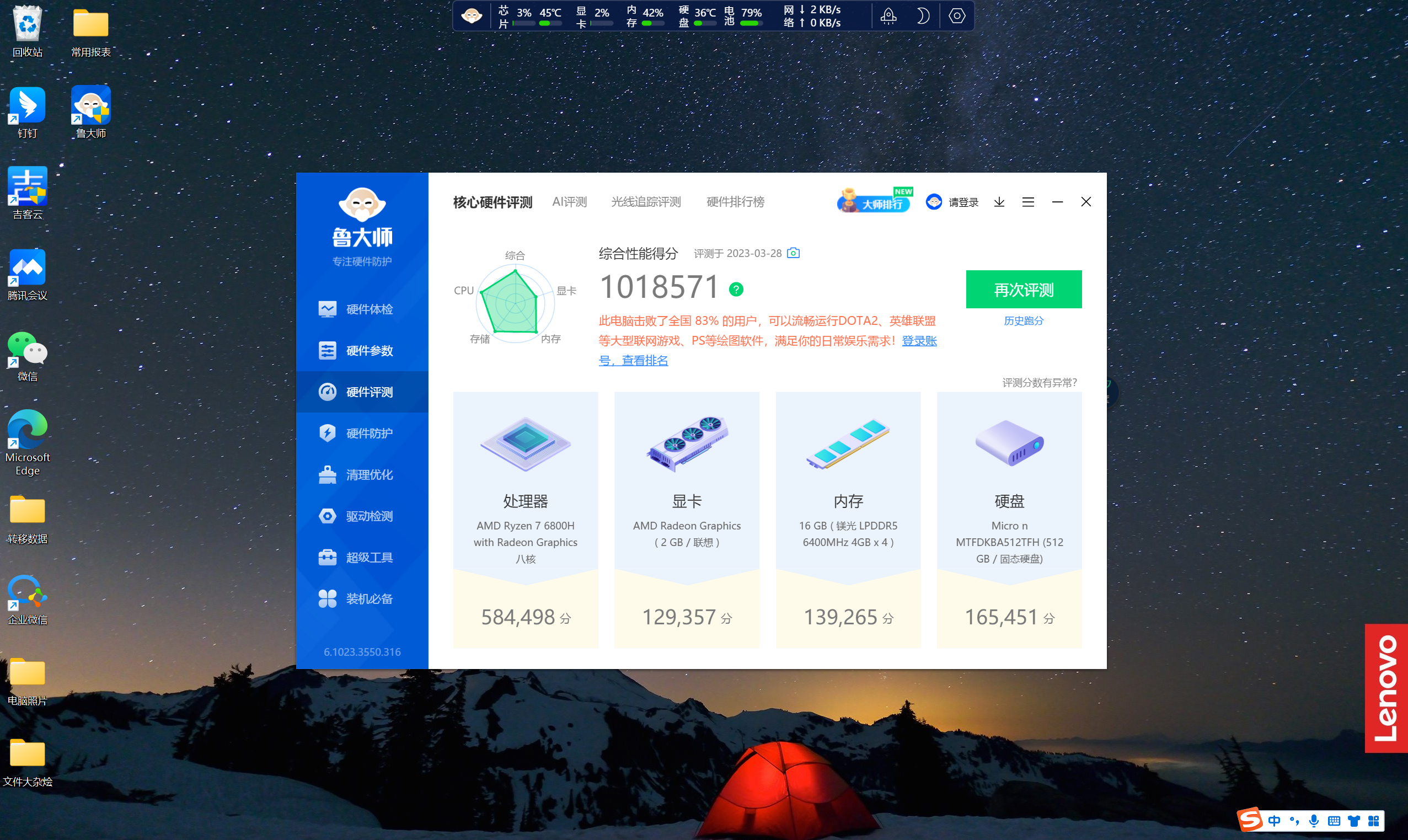Viewport: 1408px width, 840px height.
Task: Open 驱动检测 in the sidebar
Action: (x=362, y=516)
